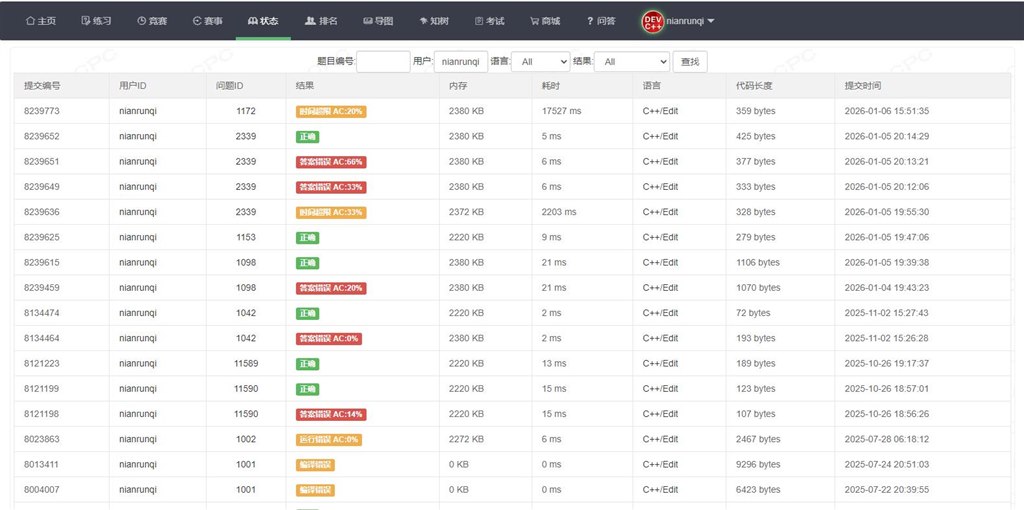Click the 用户 username input field
1024x510 pixels.
[461, 62]
